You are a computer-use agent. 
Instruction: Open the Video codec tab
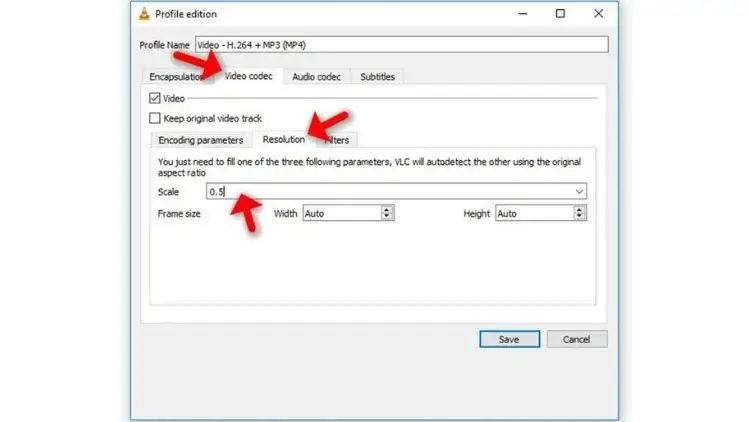pos(249,77)
